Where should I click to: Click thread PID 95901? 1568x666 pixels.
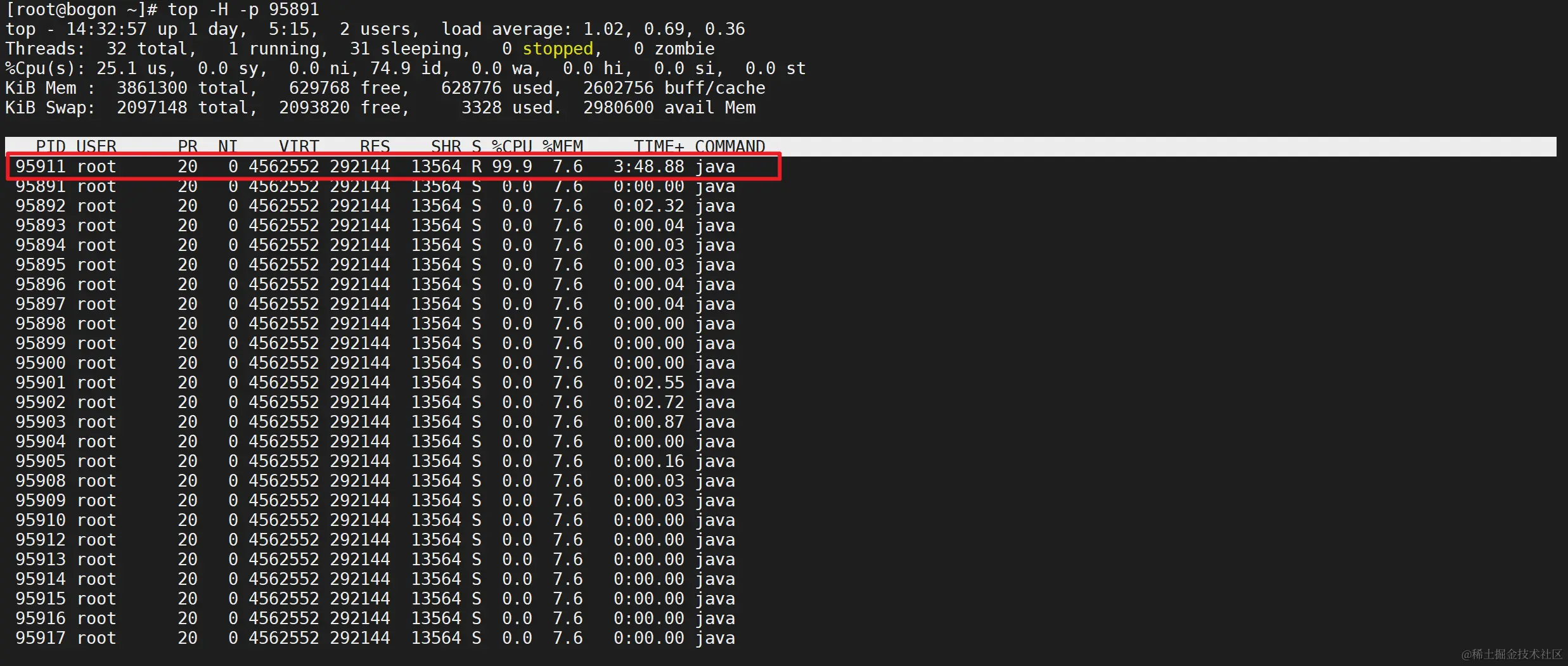(41, 383)
